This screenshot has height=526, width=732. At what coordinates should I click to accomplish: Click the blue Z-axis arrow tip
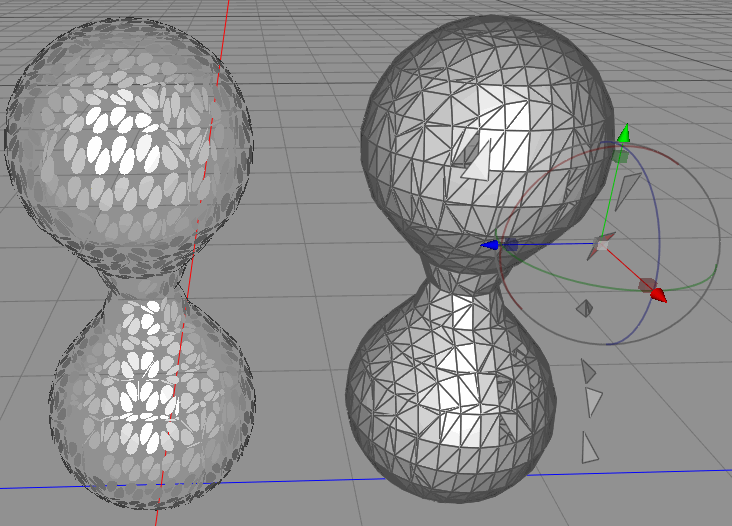pos(489,245)
